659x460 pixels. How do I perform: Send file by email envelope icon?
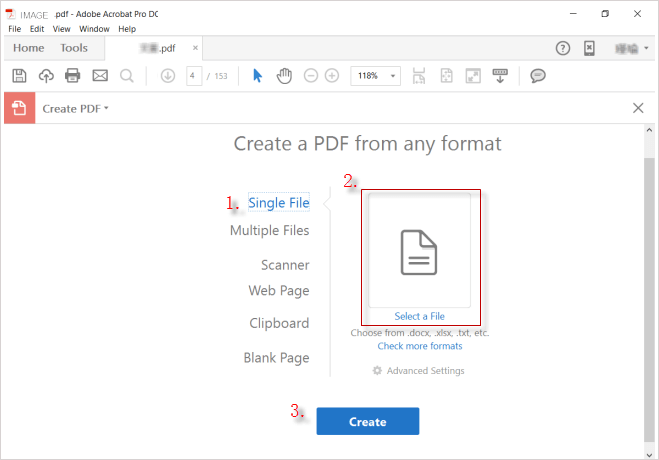100,76
